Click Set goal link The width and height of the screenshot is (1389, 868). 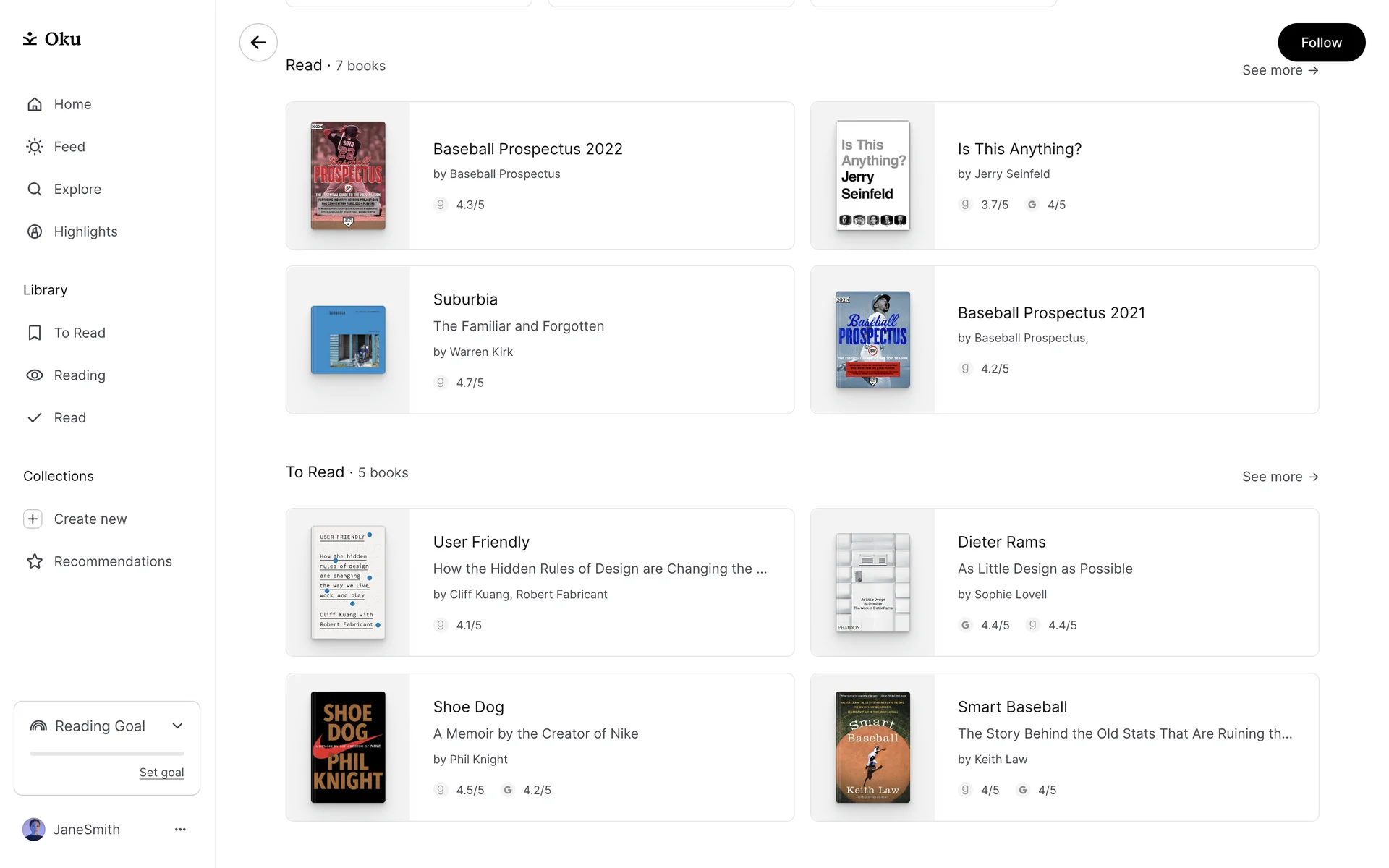pyautogui.click(x=161, y=773)
